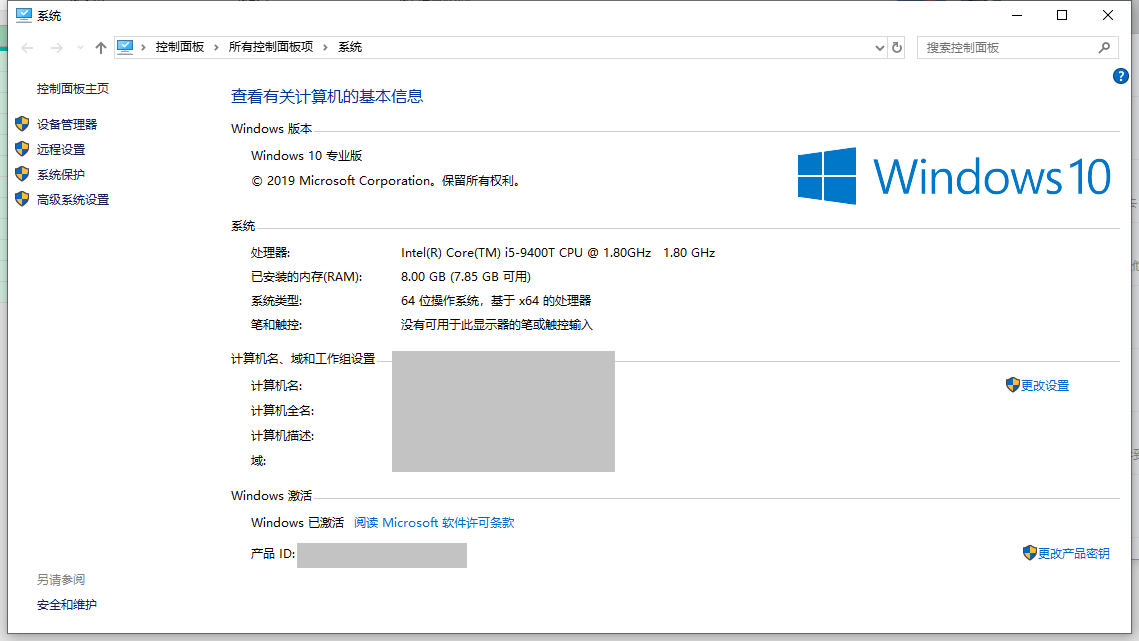1139x641 pixels.
Task: Click Windows 已激活 status text
Action: click(x=297, y=523)
